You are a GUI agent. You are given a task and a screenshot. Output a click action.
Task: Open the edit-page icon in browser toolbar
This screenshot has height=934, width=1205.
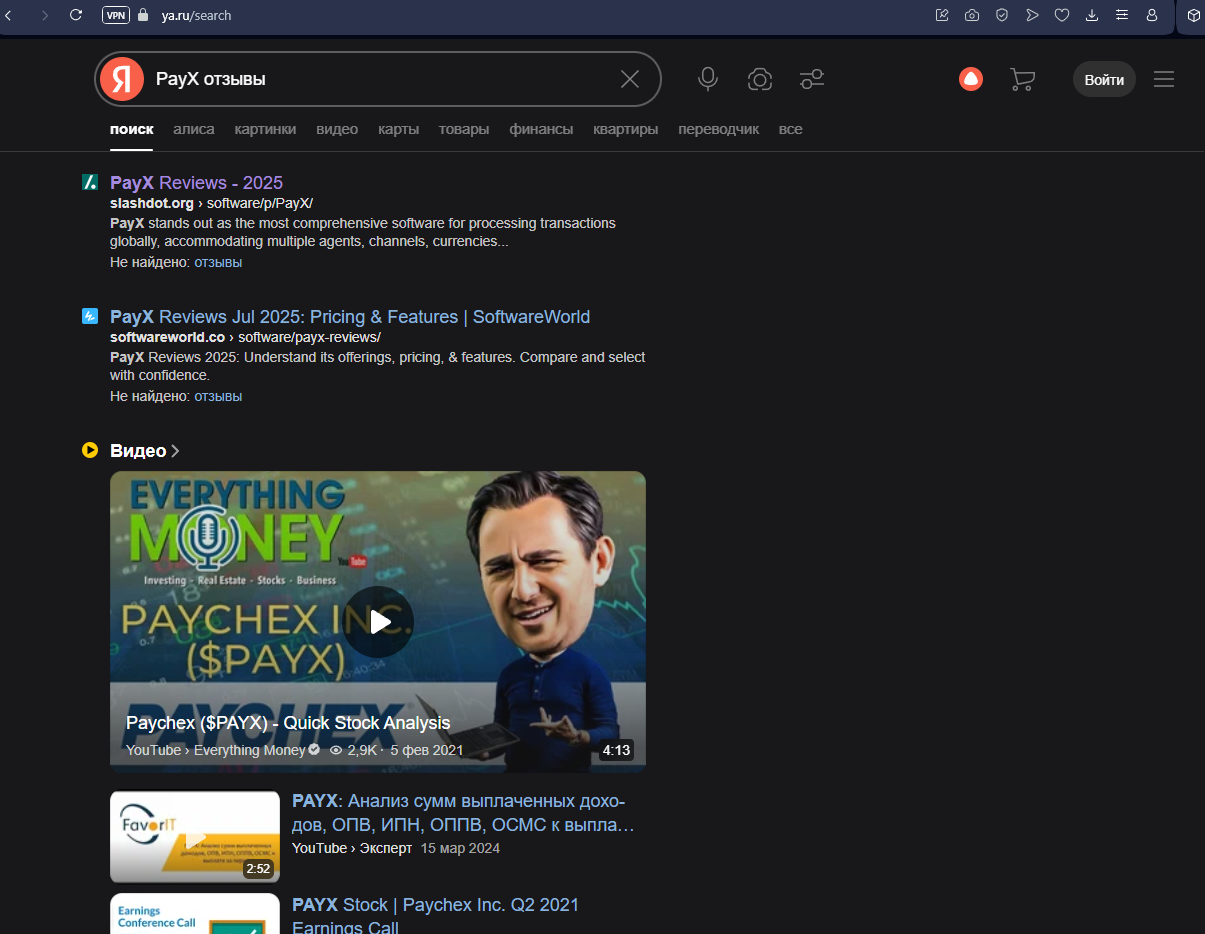(942, 15)
